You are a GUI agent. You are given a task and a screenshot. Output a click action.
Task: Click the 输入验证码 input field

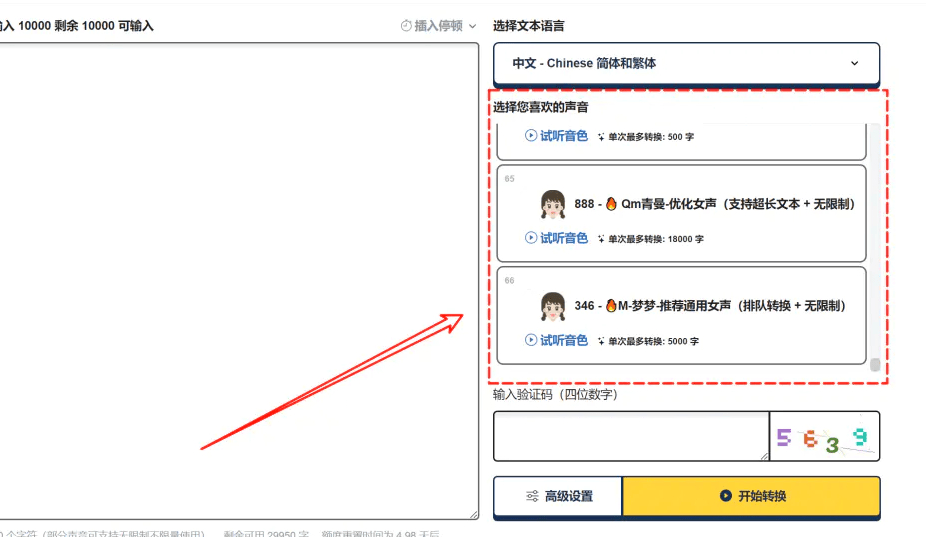[x=631, y=436]
